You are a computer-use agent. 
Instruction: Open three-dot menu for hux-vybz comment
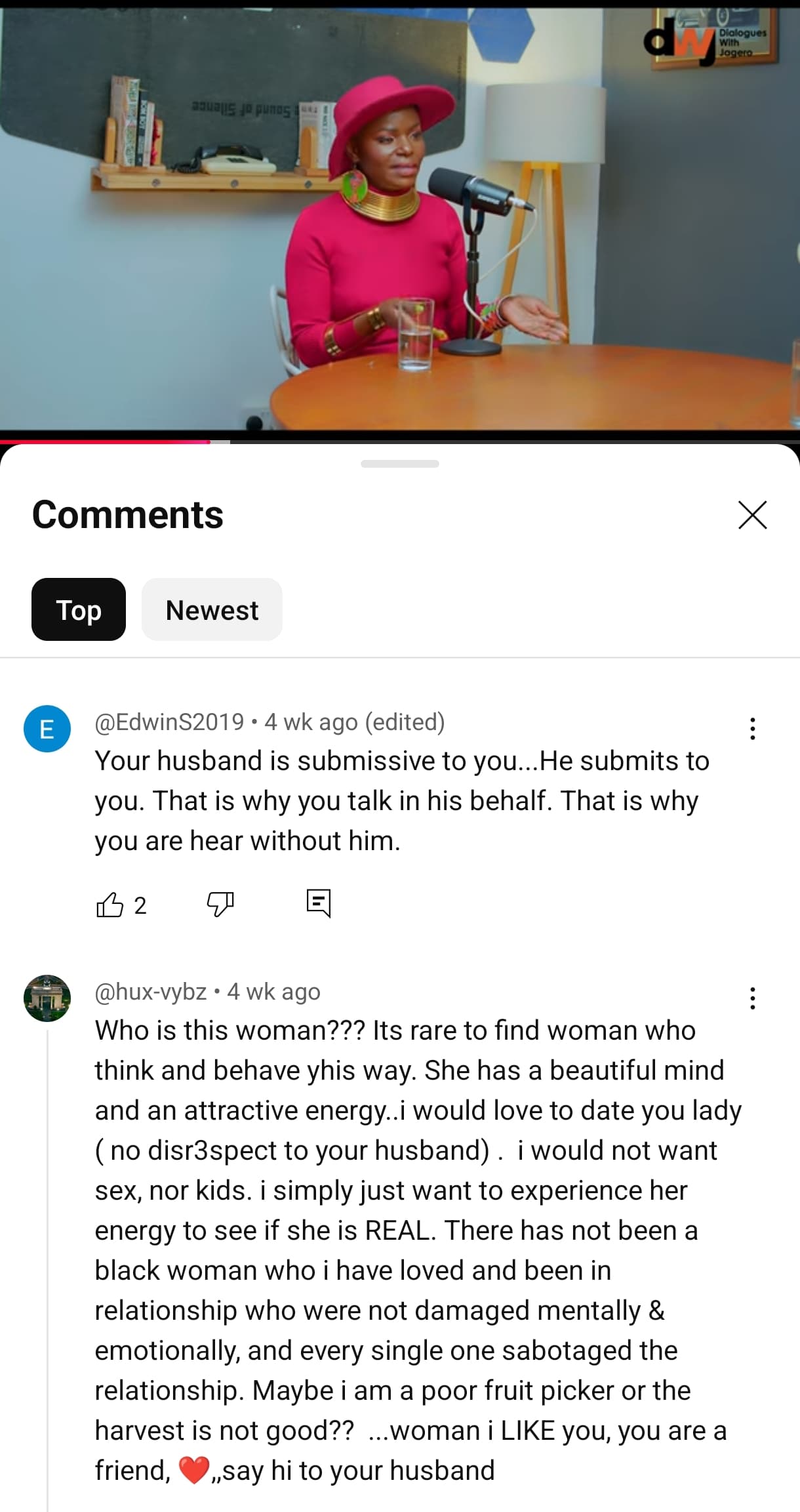point(753,998)
